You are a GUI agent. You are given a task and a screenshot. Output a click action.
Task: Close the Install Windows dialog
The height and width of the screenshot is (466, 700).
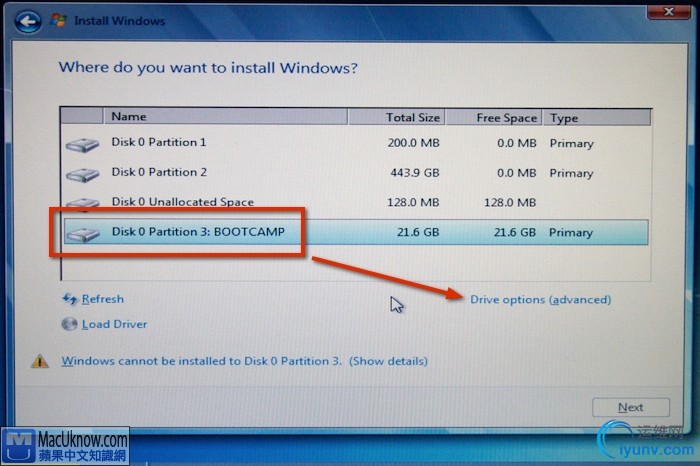(x=668, y=11)
